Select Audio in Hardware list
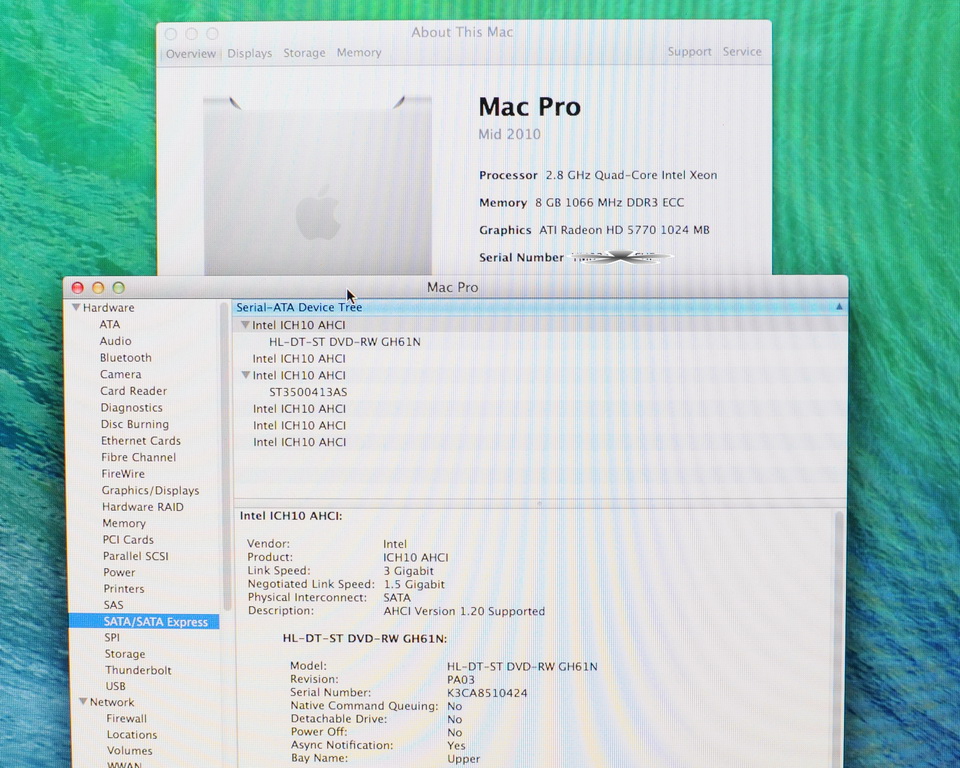 click(x=115, y=341)
